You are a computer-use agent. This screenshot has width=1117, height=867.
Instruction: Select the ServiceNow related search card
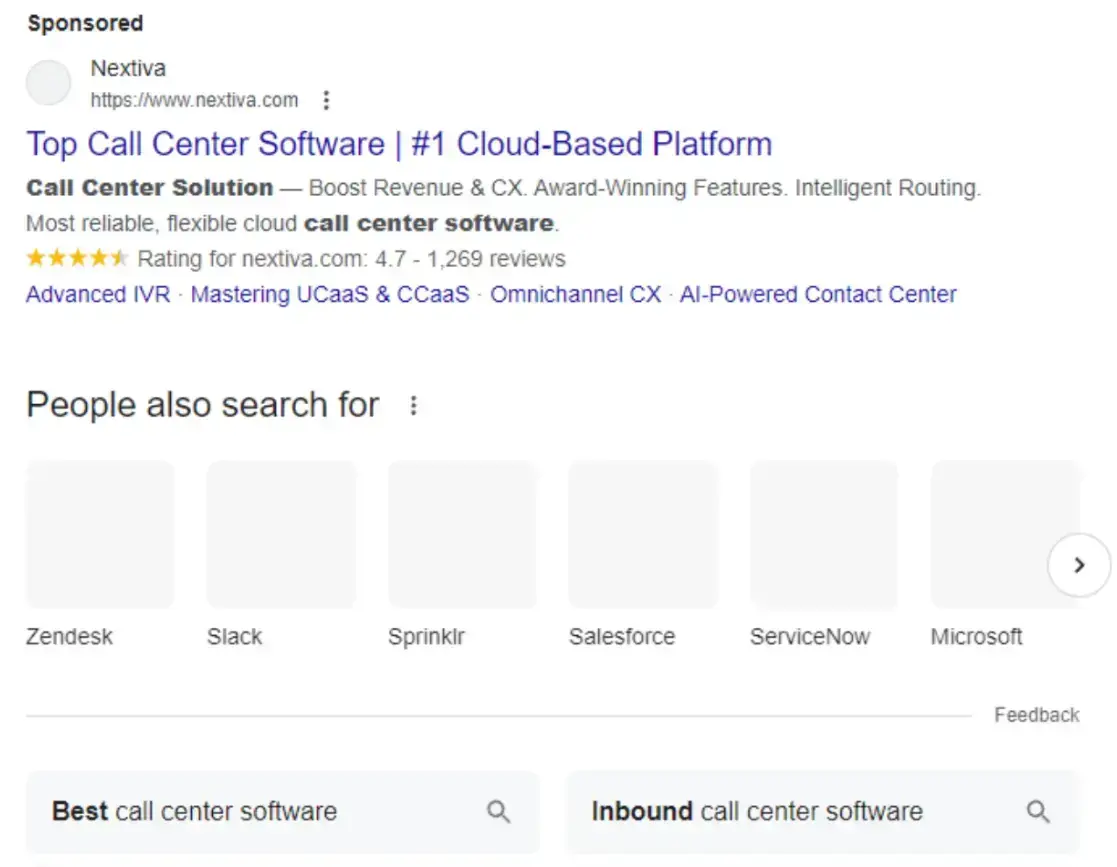pos(824,534)
